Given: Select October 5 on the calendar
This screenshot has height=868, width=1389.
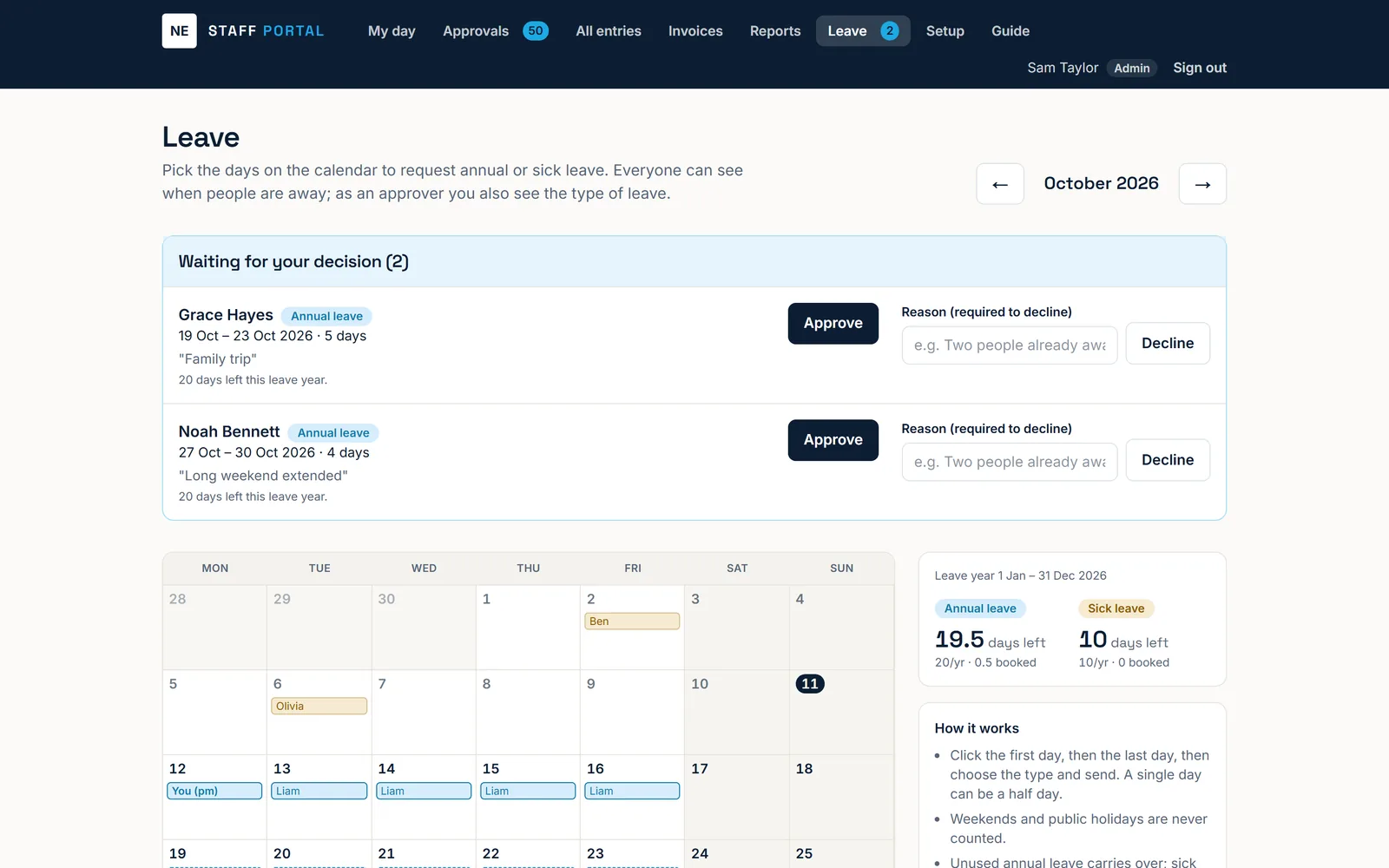Looking at the screenshot, I should pos(214,712).
